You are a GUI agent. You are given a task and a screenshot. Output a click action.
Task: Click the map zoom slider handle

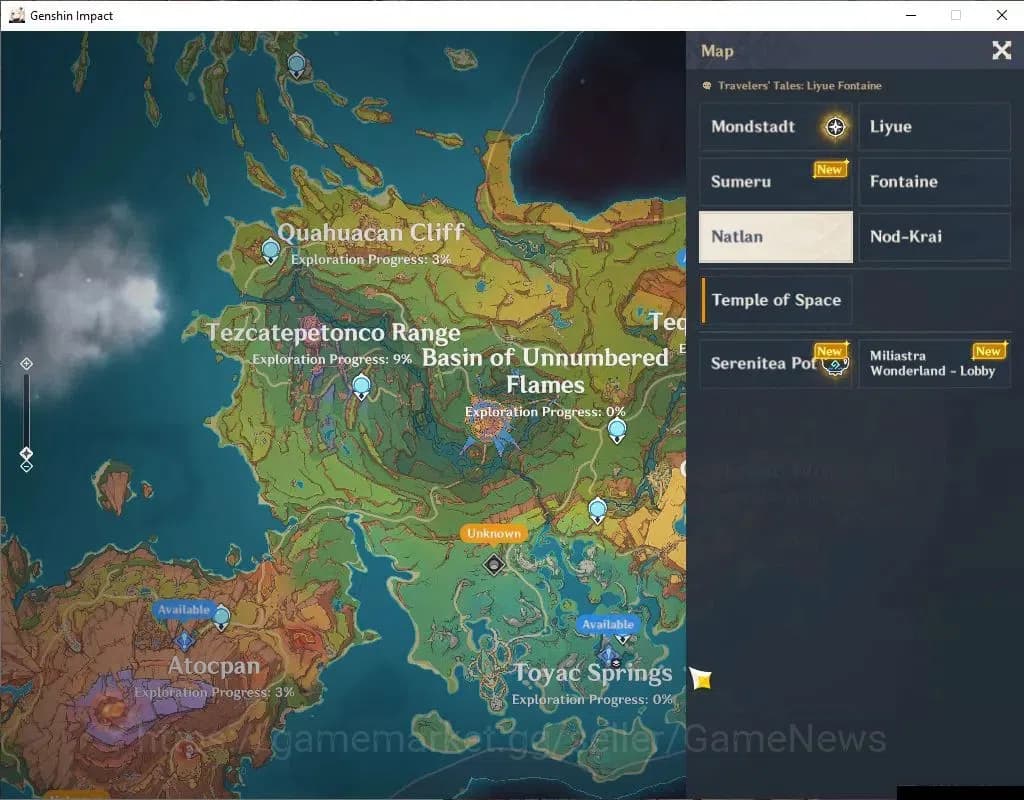pos(26,453)
